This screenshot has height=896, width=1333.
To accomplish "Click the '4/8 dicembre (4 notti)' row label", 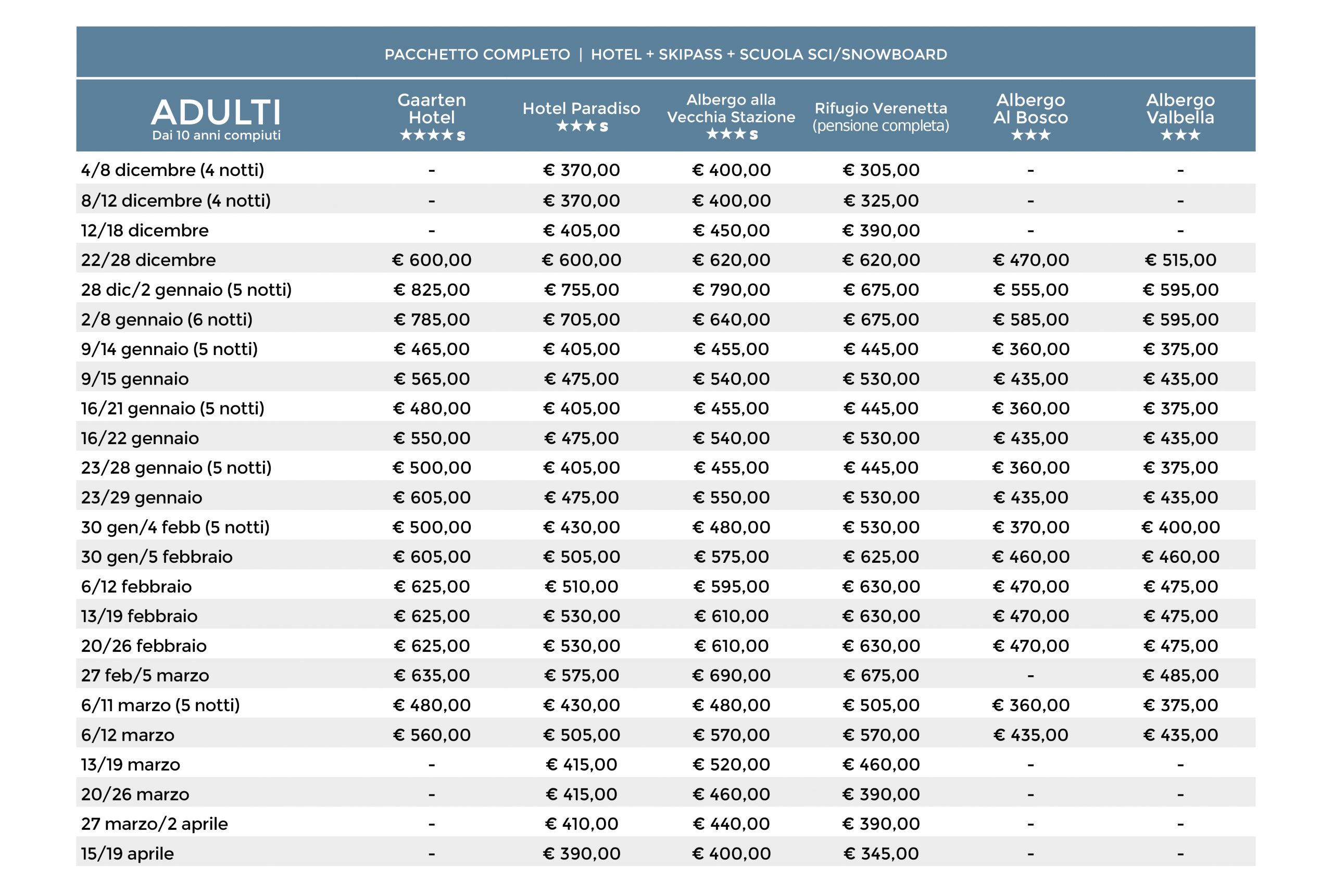I will [x=172, y=170].
